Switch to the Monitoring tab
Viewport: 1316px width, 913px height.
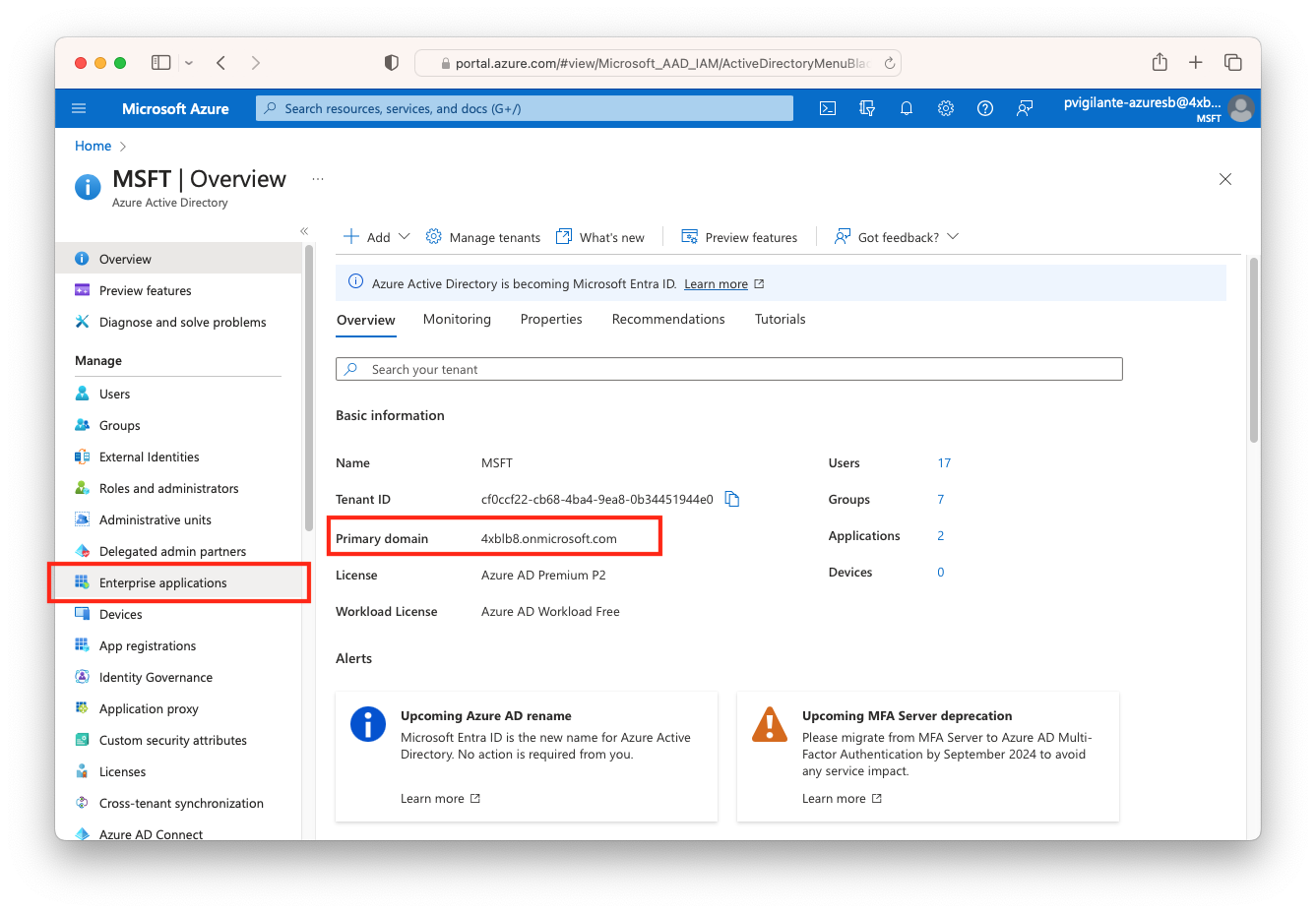[x=457, y=319]
